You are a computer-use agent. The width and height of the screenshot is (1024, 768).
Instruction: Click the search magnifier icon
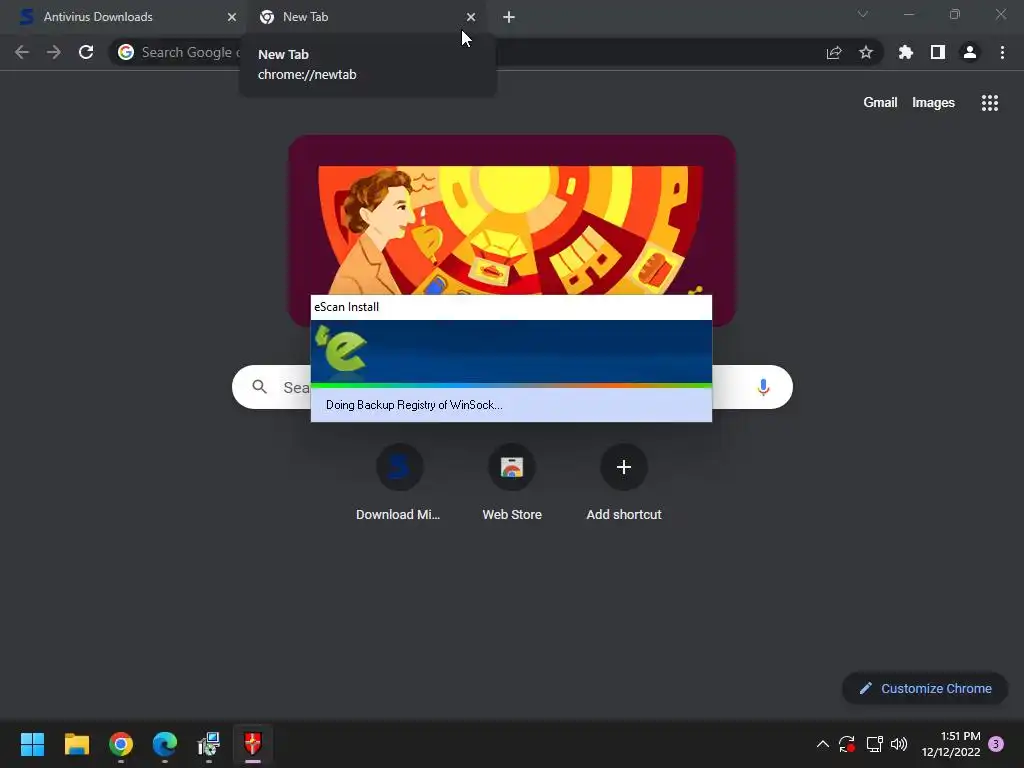point(259,387)
